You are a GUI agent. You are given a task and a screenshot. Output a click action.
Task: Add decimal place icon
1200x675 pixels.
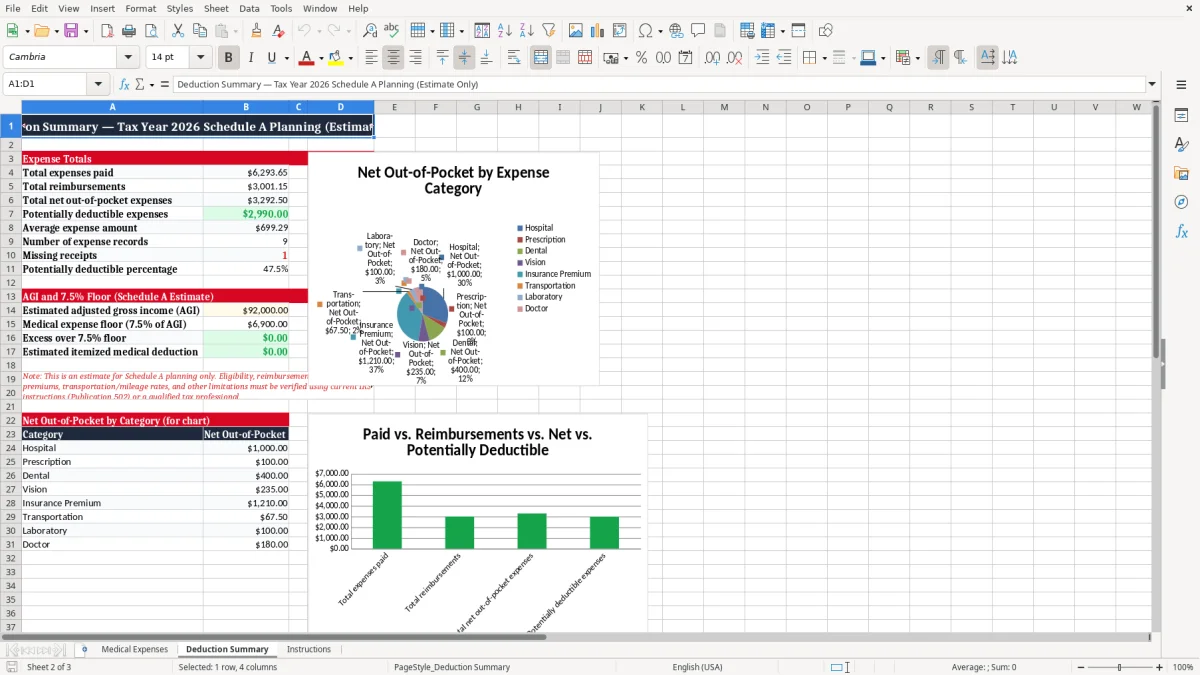pyautogui.click(x=712, y=58)
